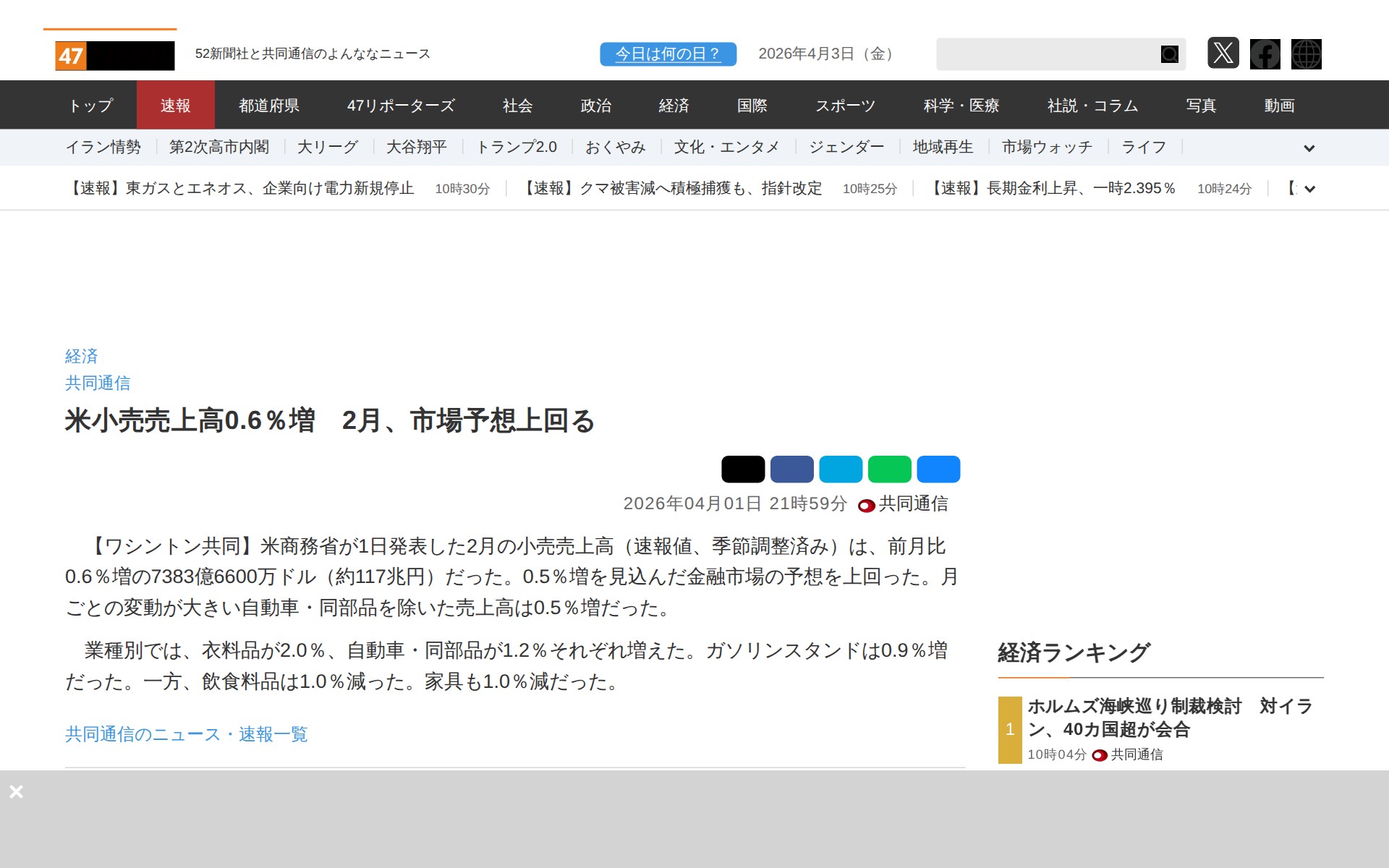
Task: Go to the 経済 menu item
Action: (x=673, y=106)
